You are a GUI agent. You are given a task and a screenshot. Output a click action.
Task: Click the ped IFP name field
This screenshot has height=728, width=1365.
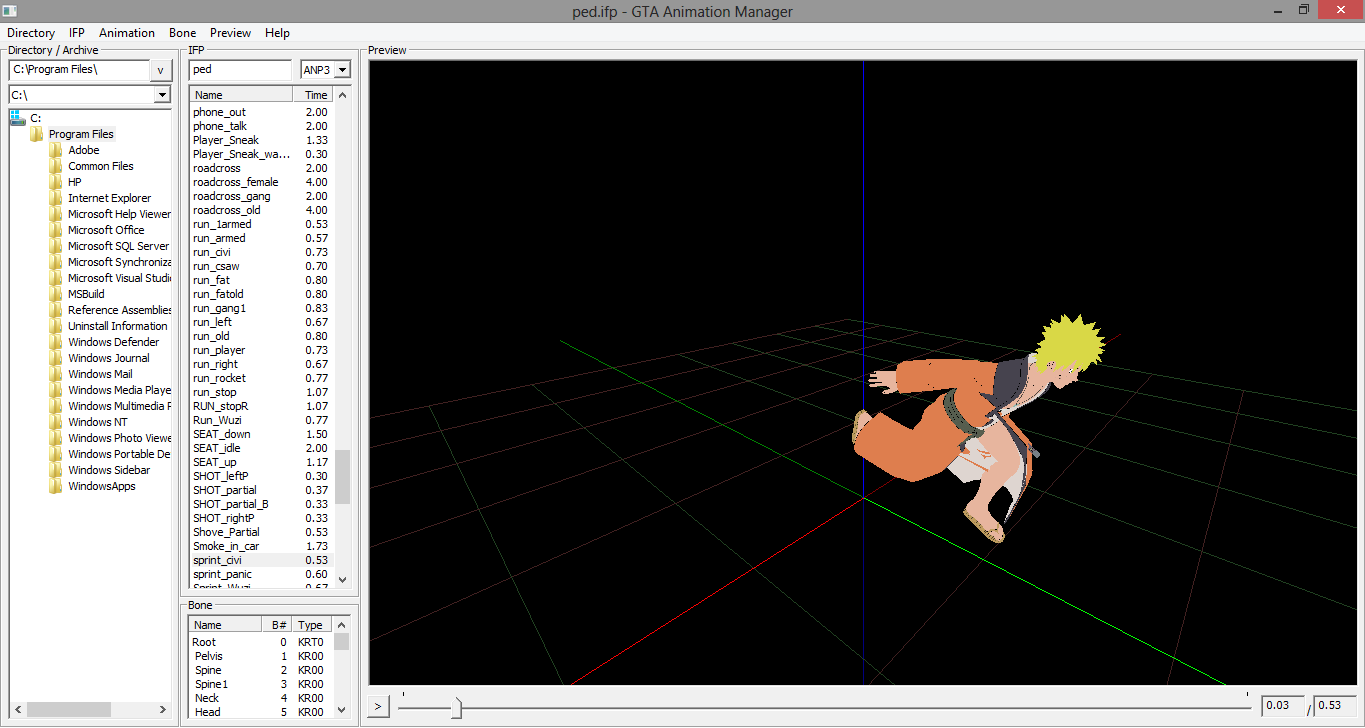tap(240, 70)
